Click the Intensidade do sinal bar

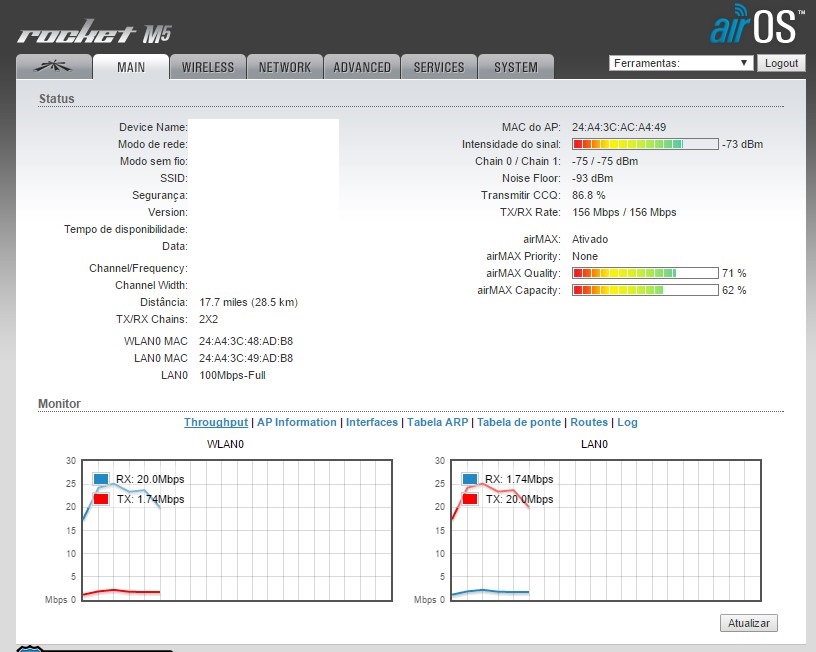(645, 144)
